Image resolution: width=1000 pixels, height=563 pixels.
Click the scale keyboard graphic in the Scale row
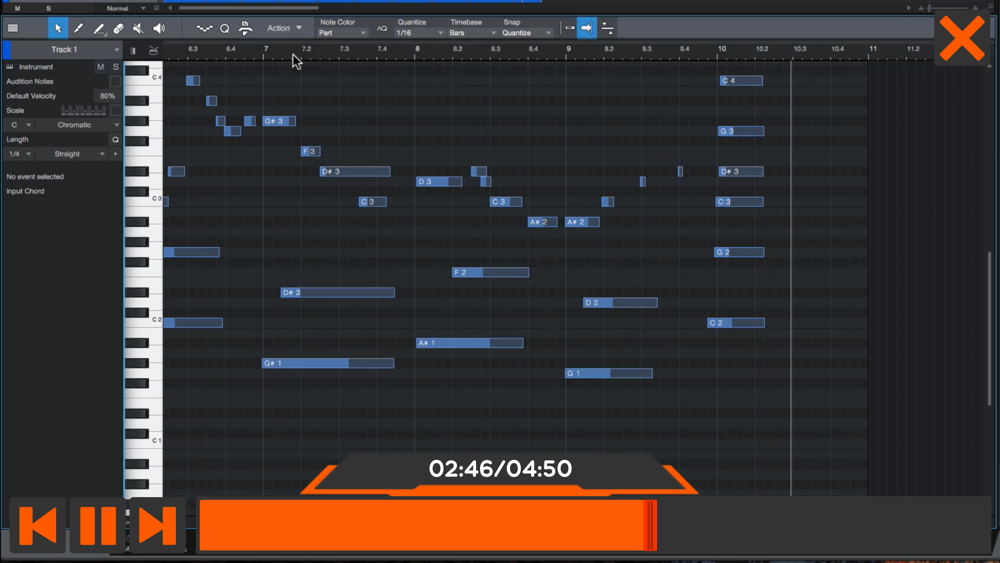click(x=84, y=110)
